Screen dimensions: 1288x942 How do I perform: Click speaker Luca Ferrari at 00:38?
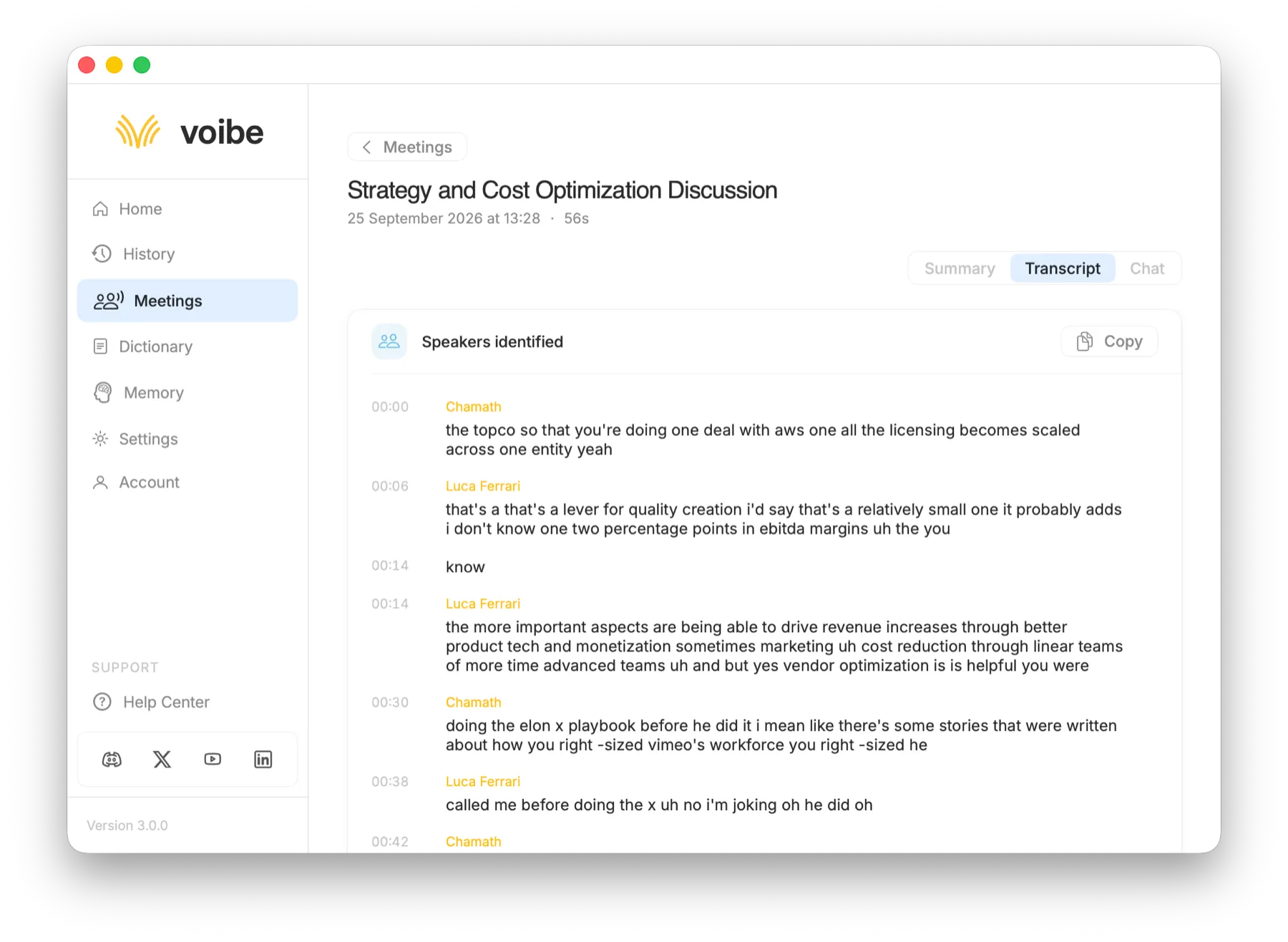click(483, 782)
